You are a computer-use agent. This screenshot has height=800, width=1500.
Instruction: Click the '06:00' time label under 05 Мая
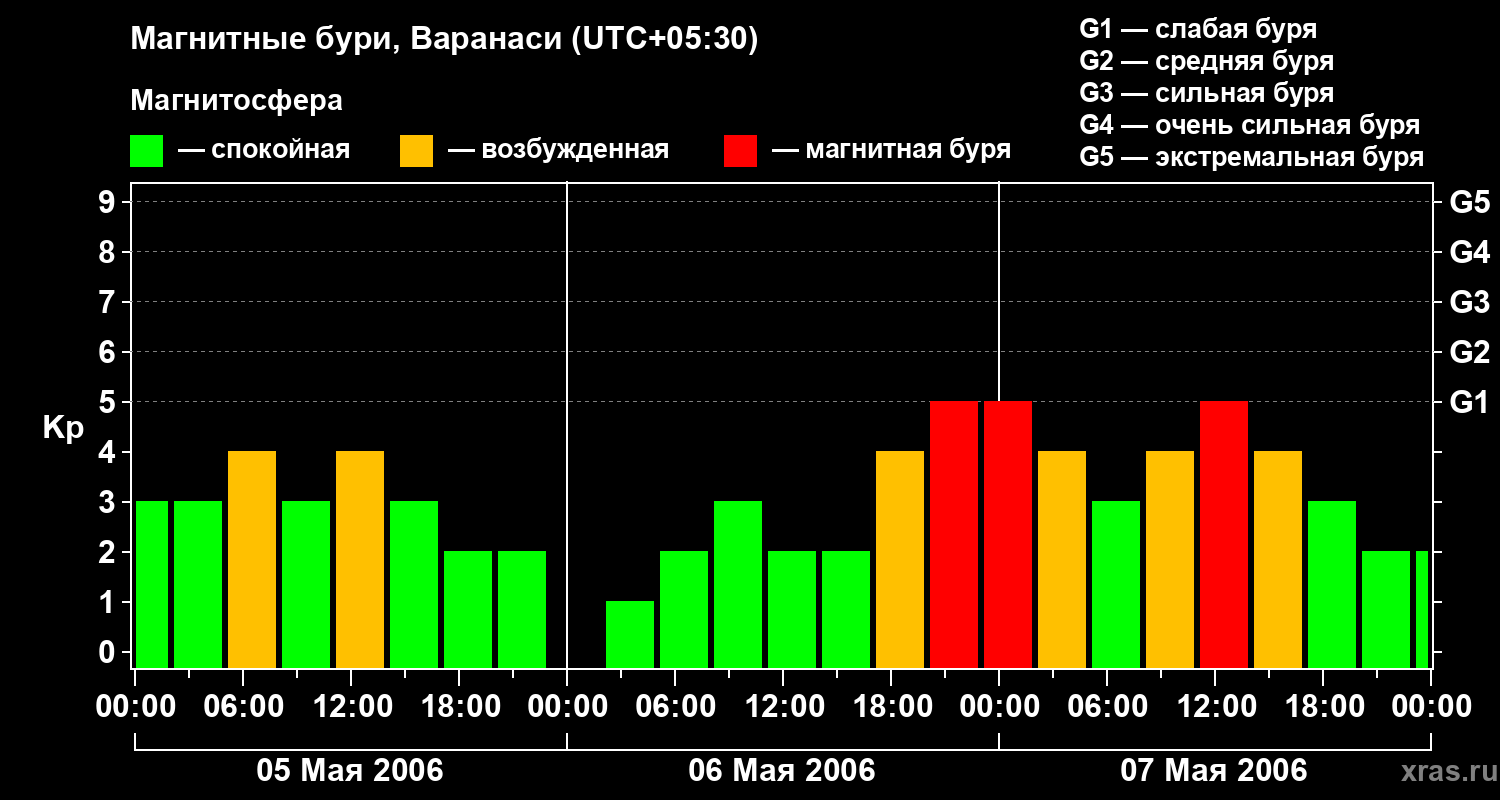point(243,707)
